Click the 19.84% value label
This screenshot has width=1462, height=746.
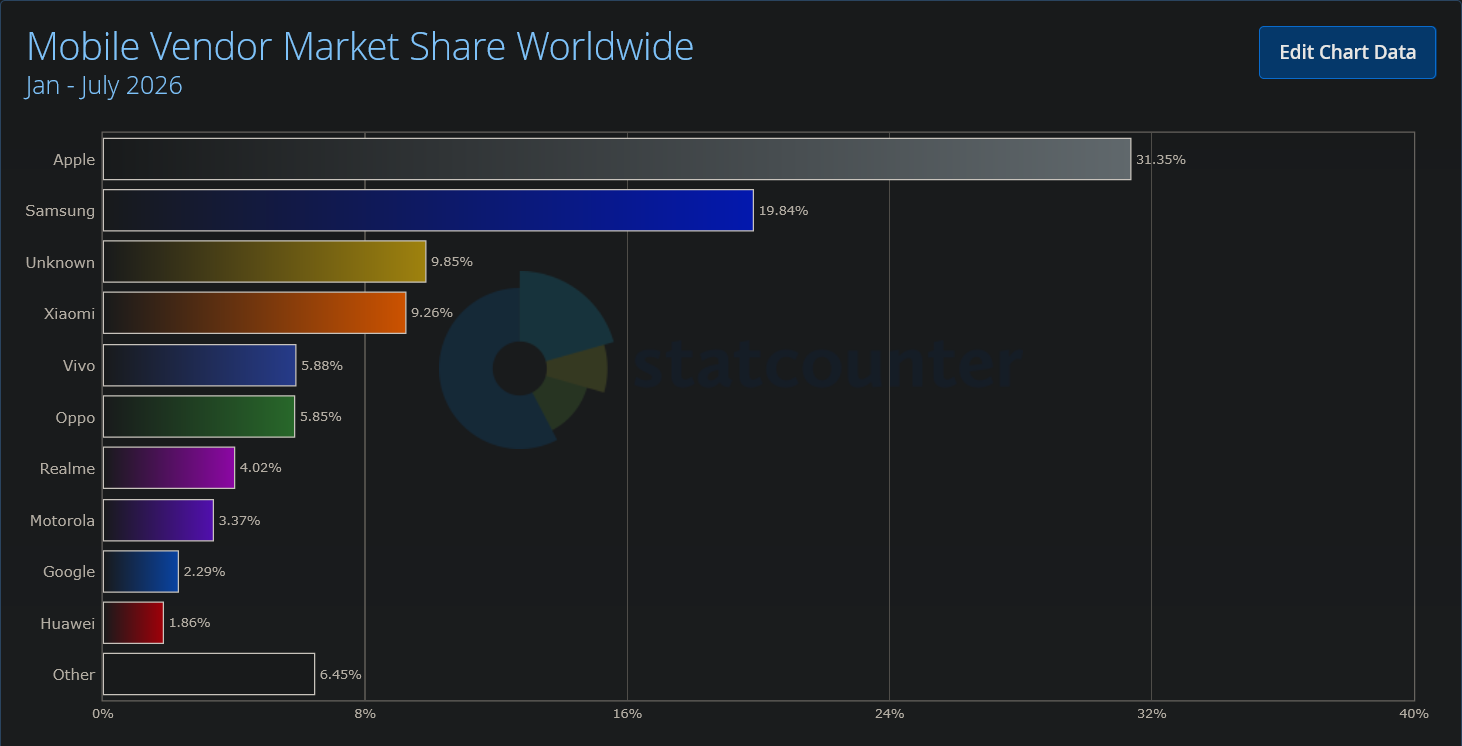pyautogui.click(x=783, y=211)
